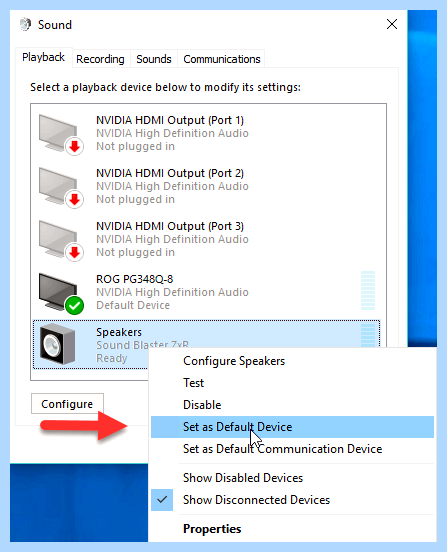Screen dimensions: 447x552
Task: Click the NVIDIA HDMI Output Port 3 monitor icon
Action: 61,240
